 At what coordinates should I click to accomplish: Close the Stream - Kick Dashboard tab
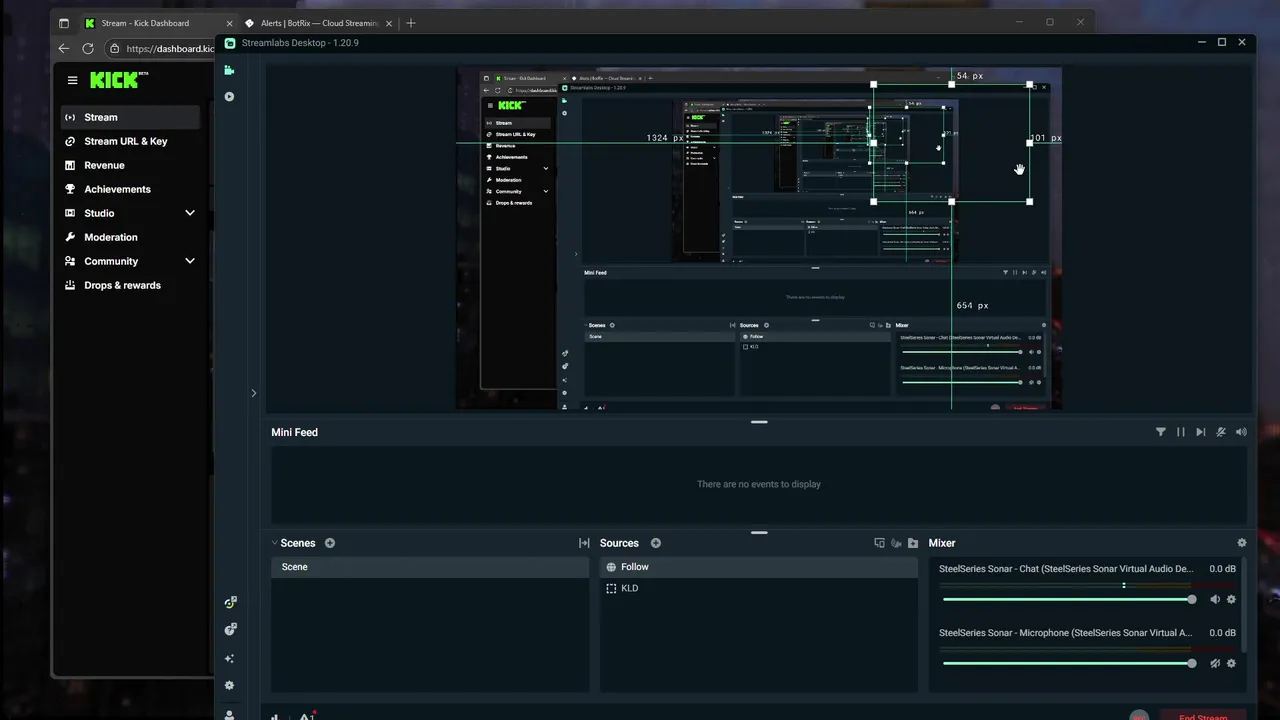point(229,23)
